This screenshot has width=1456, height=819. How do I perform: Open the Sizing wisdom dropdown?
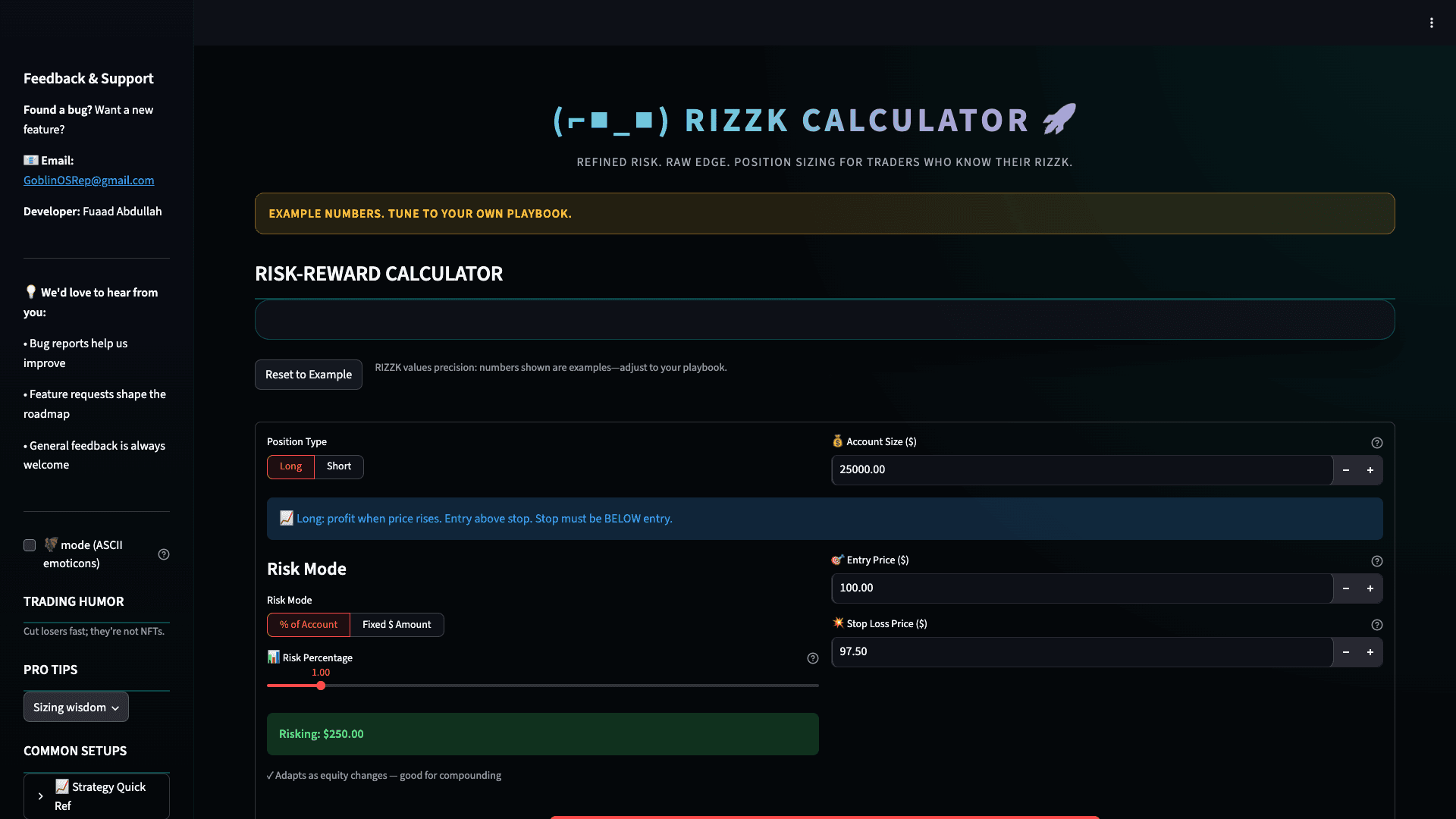coord(75,706)
